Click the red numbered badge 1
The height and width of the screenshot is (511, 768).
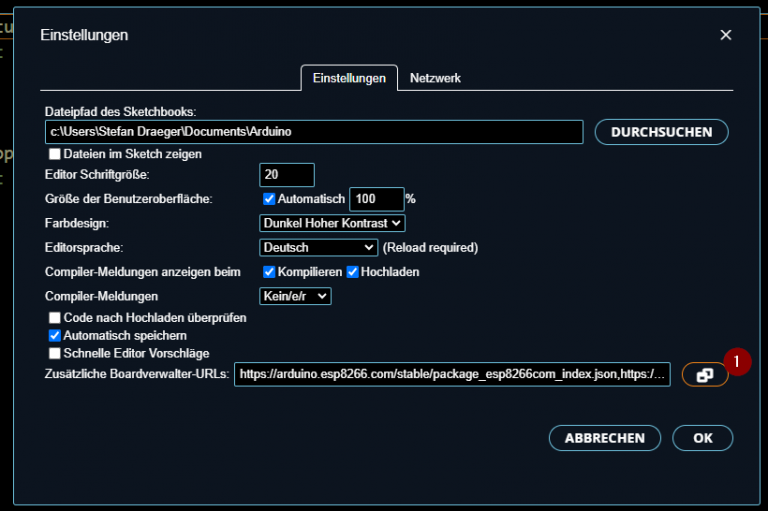pyautogui.click(x=737, y=360)
